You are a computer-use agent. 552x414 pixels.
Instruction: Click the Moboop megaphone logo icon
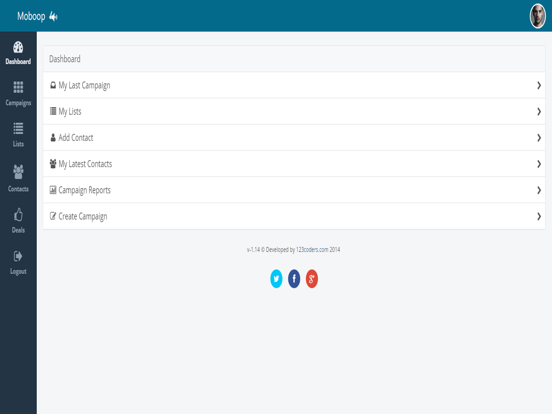pos(53,16)
